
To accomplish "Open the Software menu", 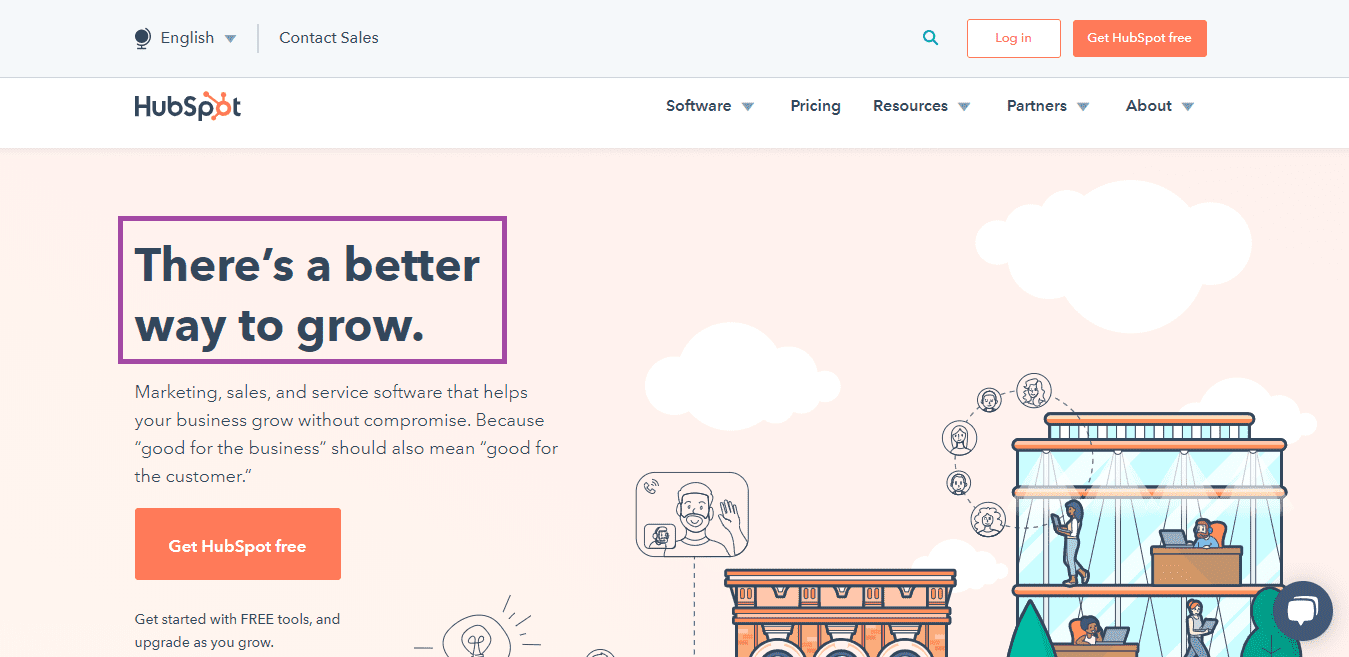I will (698, 106).
